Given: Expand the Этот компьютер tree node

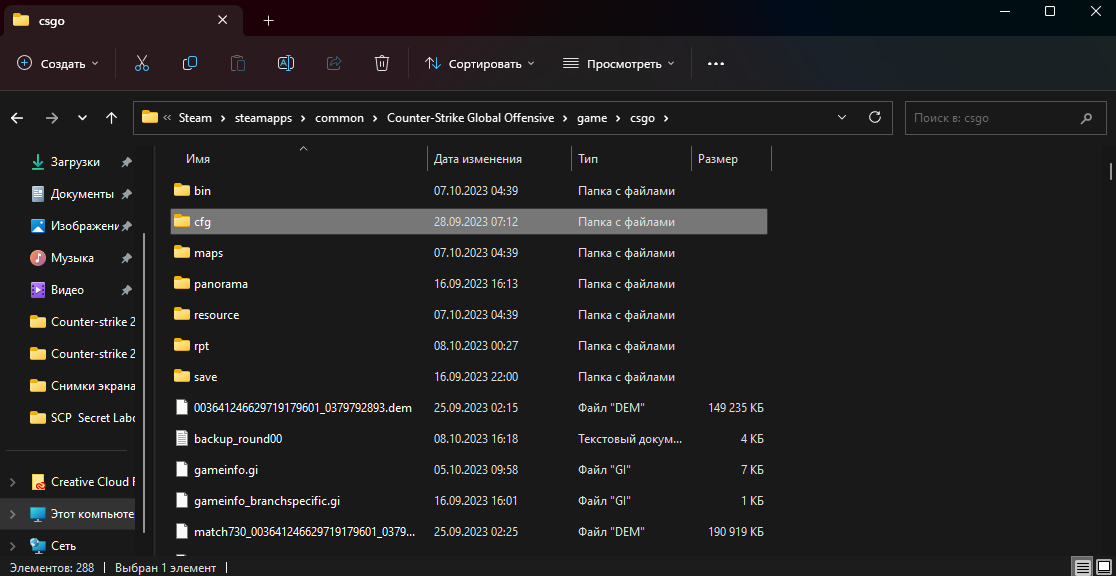Looking at the screenshot, I should click(x=12, y=514).
